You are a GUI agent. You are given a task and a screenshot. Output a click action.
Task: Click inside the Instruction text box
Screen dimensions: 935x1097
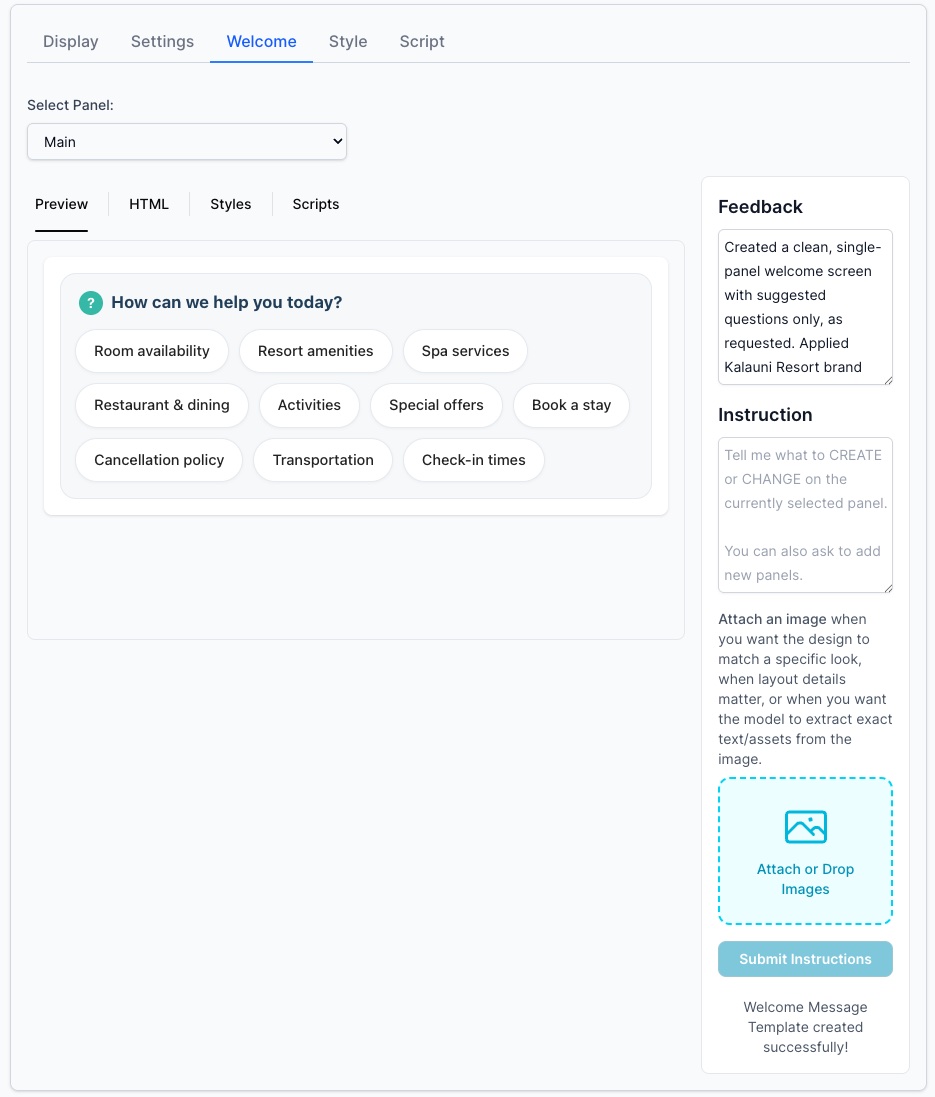click(x=805, y=515)
